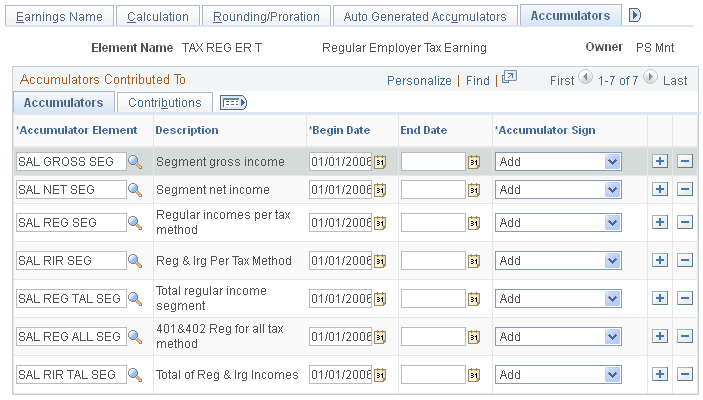This screenshot has width=703, height=400.
Task: Go to next rows arrow before Last
Action: pyautogui.click(x=650, y=78)
